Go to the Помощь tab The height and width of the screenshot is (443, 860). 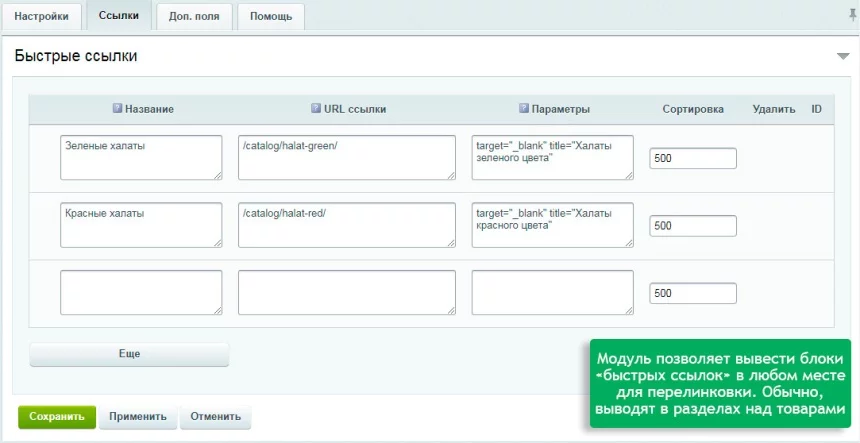point(271,17)
